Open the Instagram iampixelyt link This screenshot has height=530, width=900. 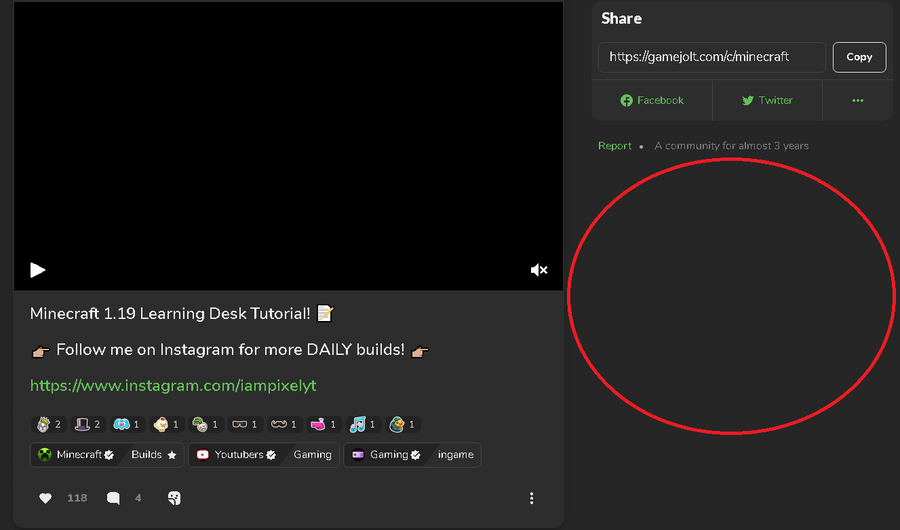coord(173,385)
